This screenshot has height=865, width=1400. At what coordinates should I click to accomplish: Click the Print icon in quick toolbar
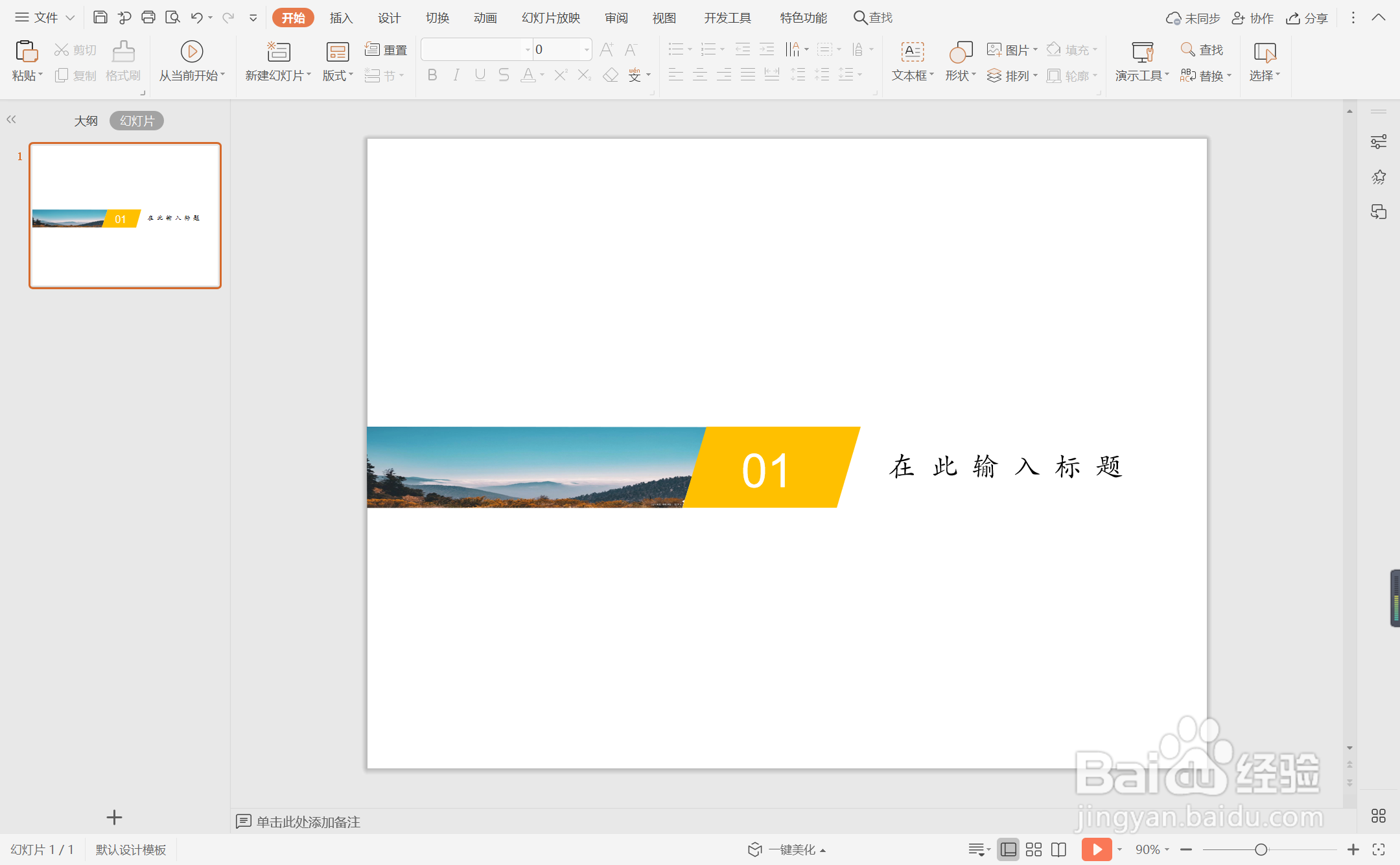point(148,18)
